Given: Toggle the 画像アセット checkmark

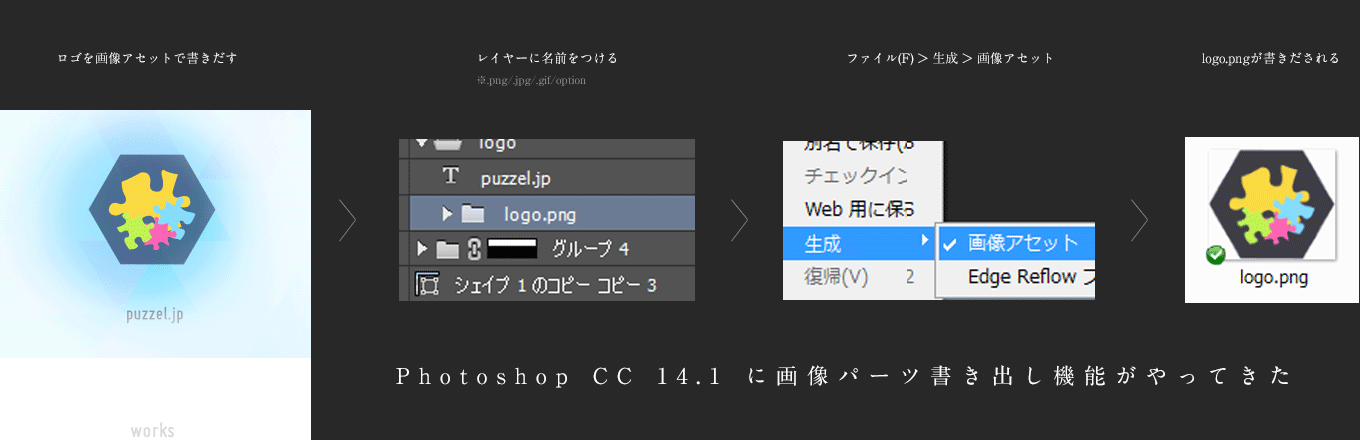Looking at the screenshot, I should (x=949, y=243).
